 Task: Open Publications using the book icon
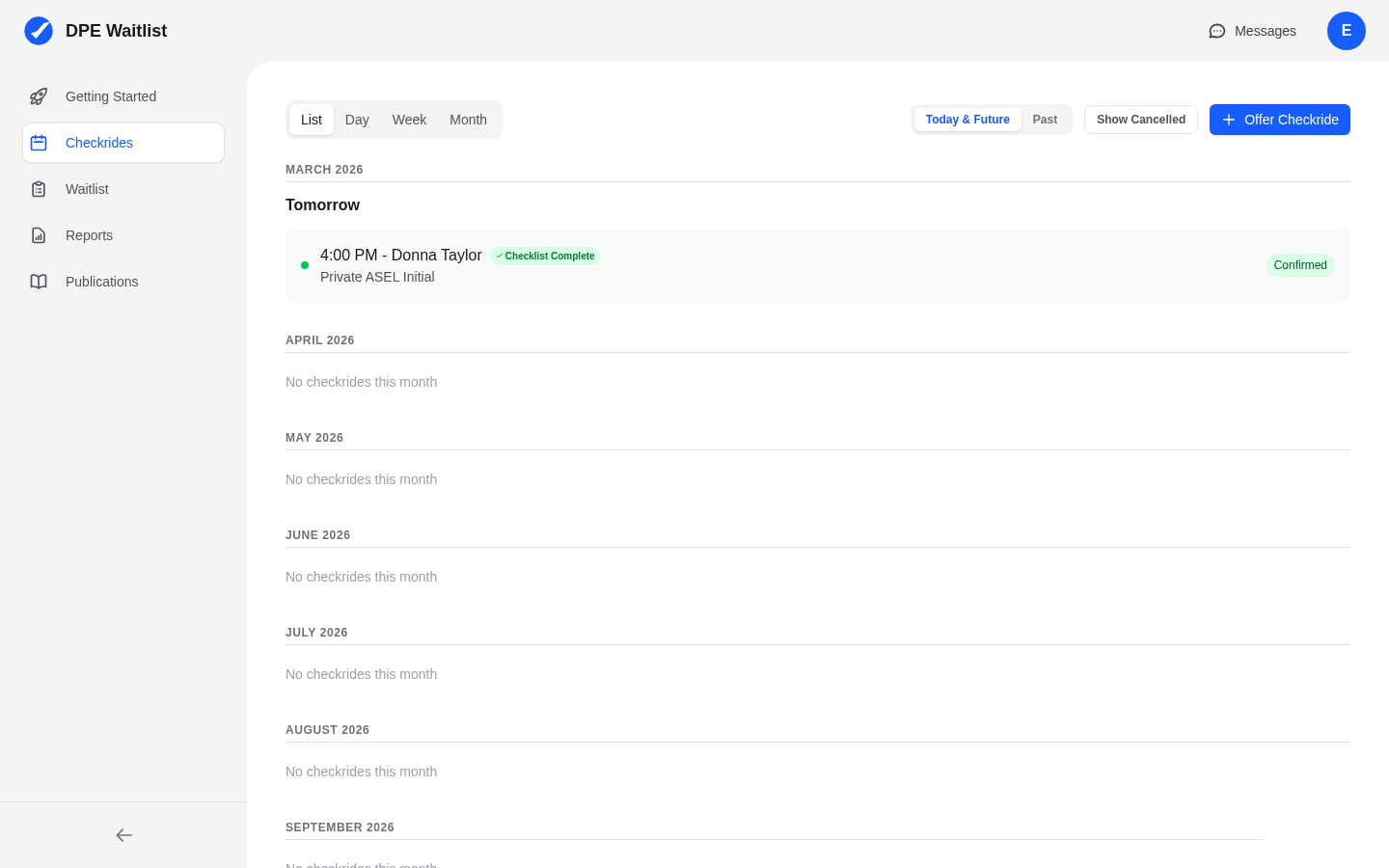[x=38, y=282]
